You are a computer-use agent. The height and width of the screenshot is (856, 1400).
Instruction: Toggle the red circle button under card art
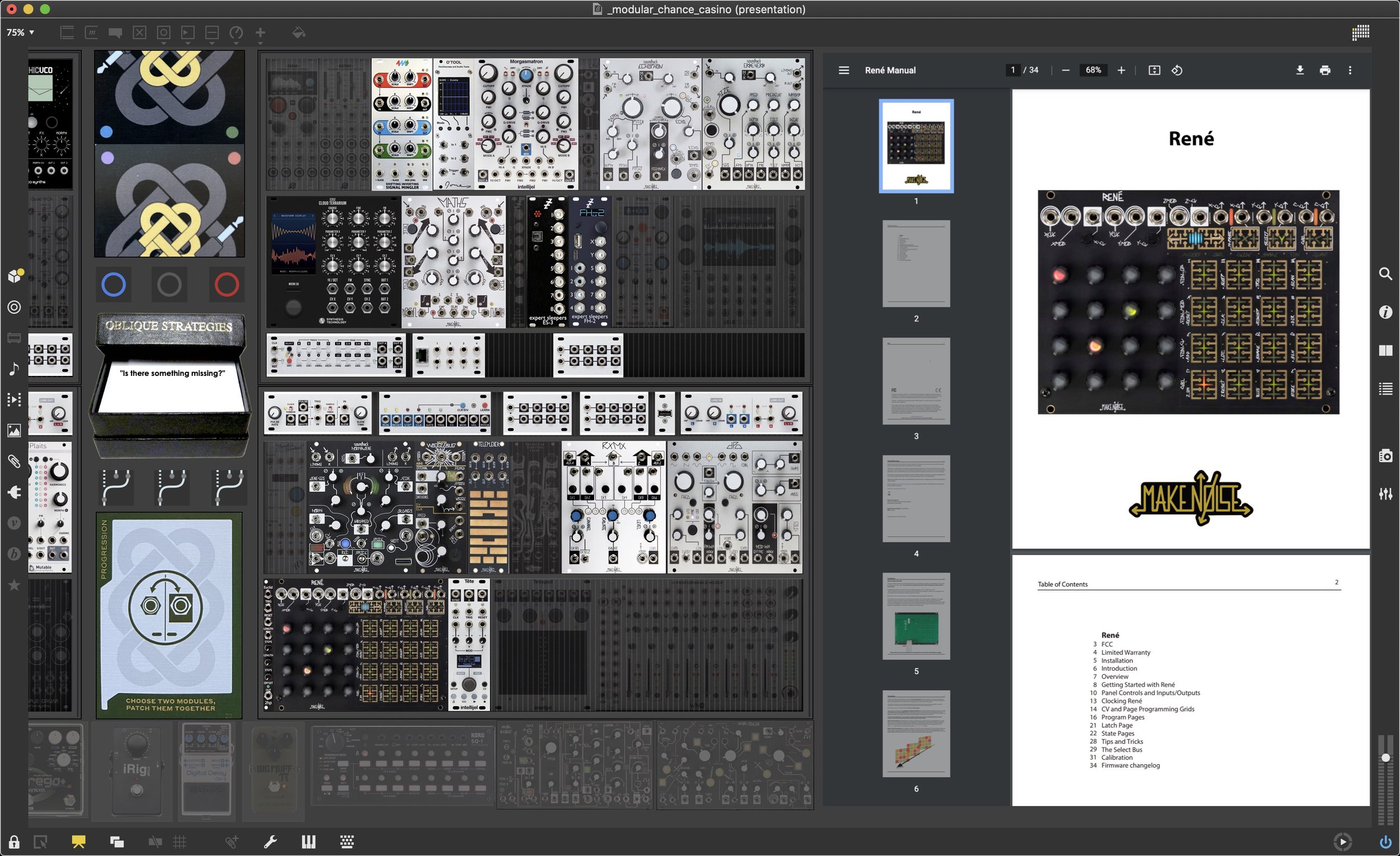pos(226,284)
